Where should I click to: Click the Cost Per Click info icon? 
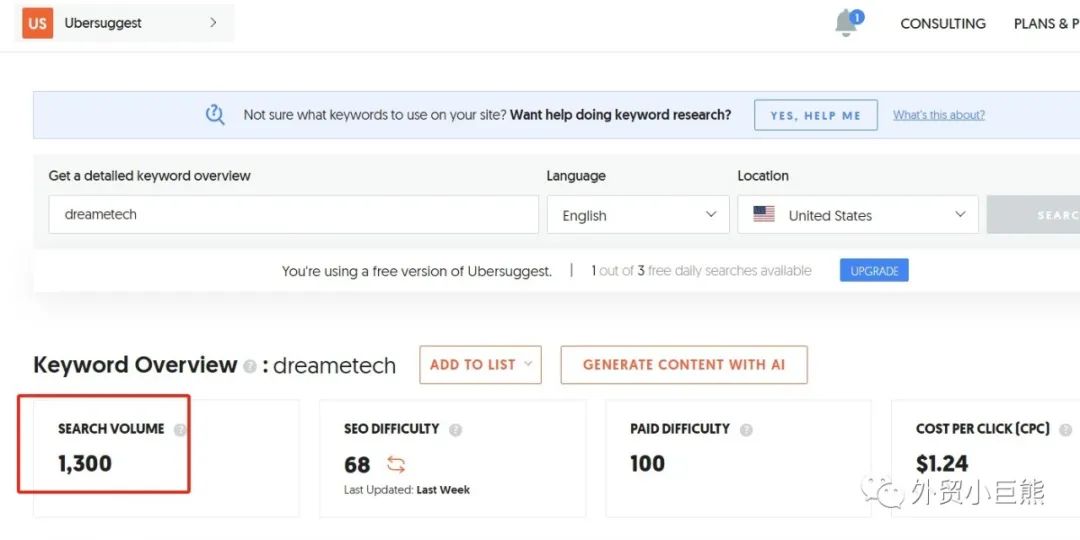[1065, 430]
